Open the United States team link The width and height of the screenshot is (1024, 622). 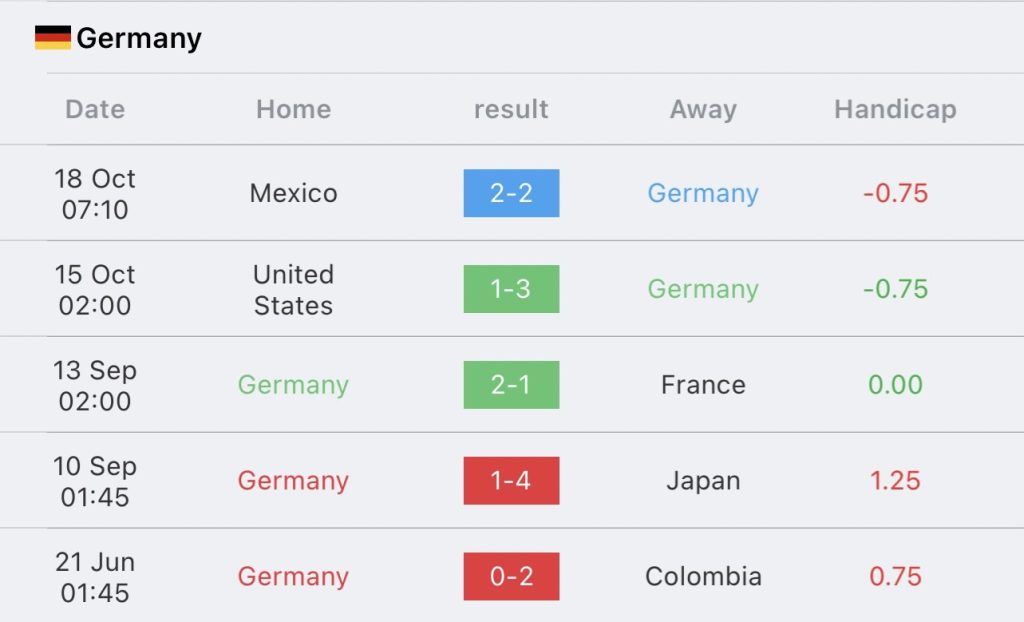[293, 289]
